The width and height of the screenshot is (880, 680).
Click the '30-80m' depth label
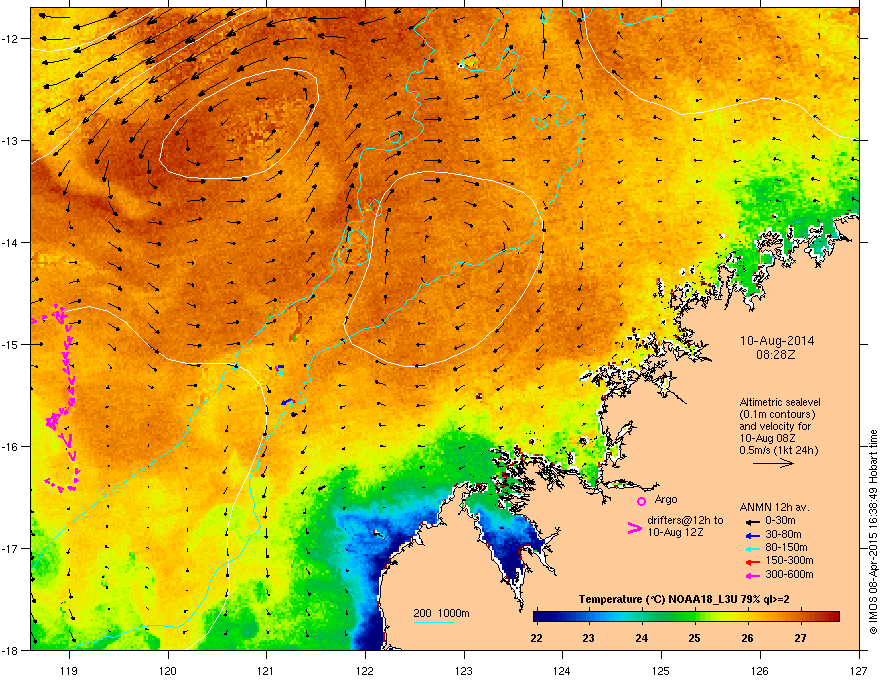pos(783,535)
